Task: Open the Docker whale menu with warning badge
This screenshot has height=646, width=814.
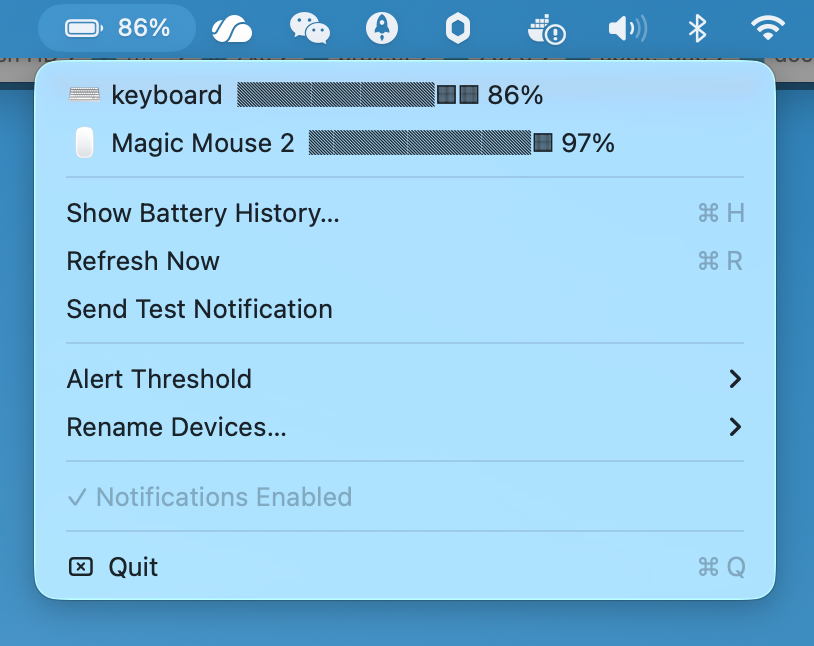Action: (546, 28)
